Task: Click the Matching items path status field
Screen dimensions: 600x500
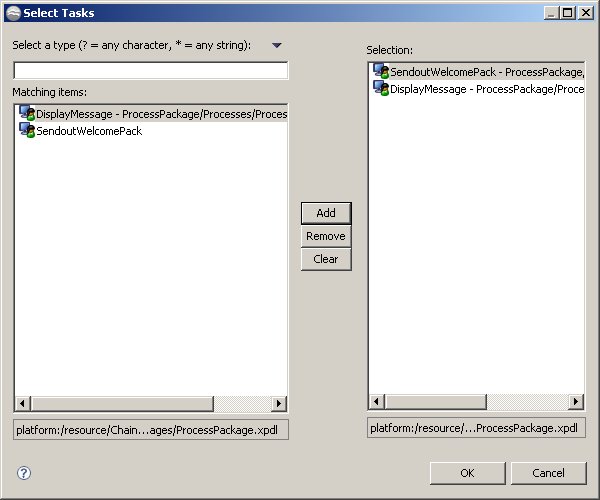Action: [x=151, y=430]
